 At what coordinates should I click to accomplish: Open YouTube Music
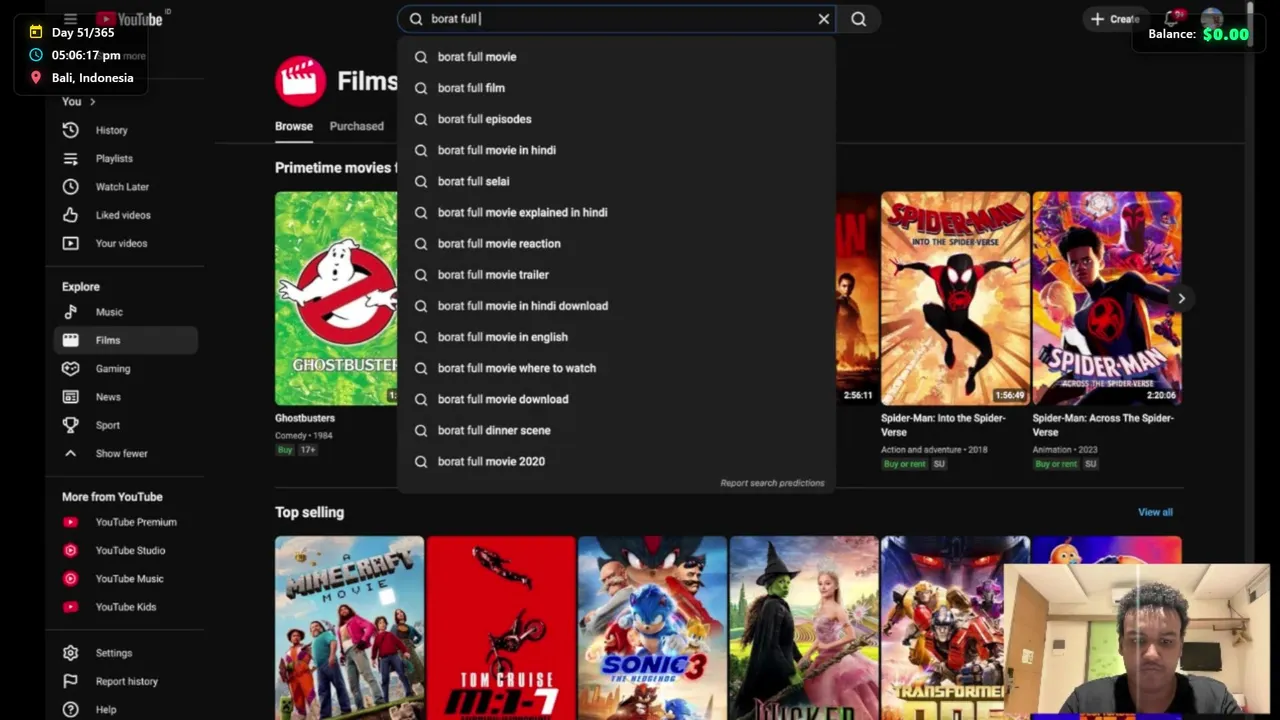coord(126,578)
